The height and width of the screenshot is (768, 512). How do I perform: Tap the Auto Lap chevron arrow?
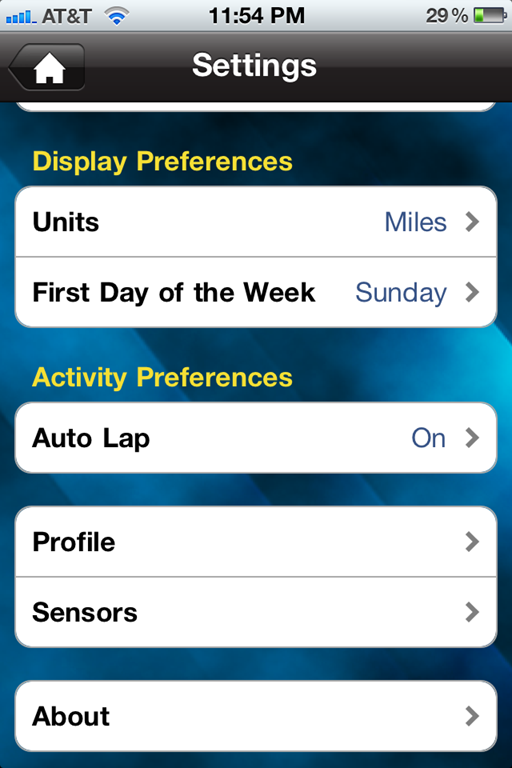point(472,438)
